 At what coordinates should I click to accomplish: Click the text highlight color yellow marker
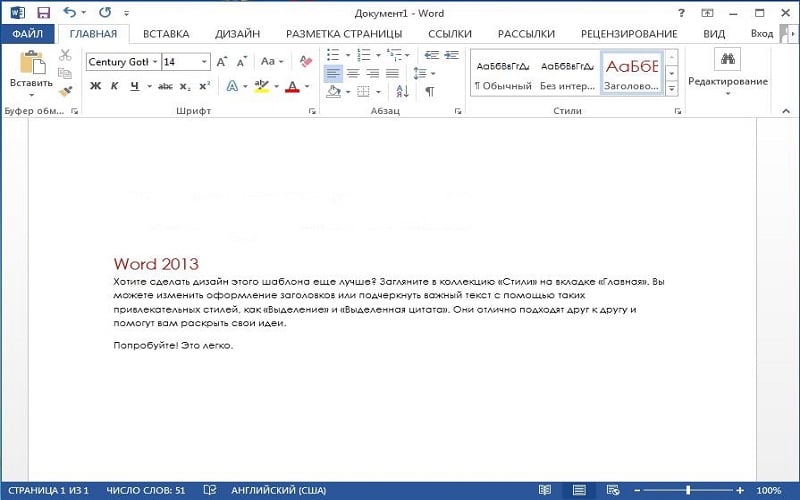click(x=262, y=86)
